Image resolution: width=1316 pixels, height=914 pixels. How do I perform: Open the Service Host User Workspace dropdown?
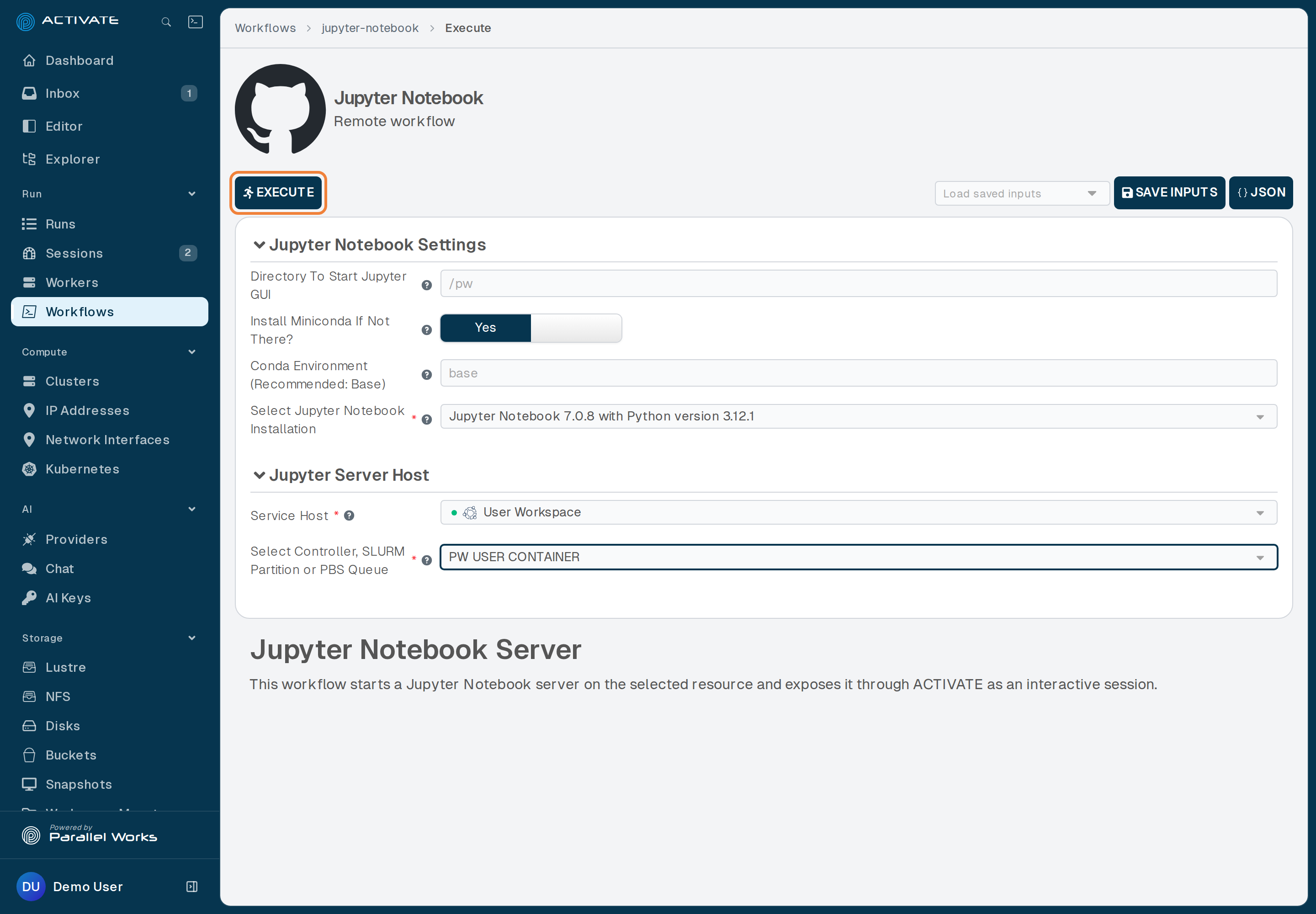coord(859,513)
